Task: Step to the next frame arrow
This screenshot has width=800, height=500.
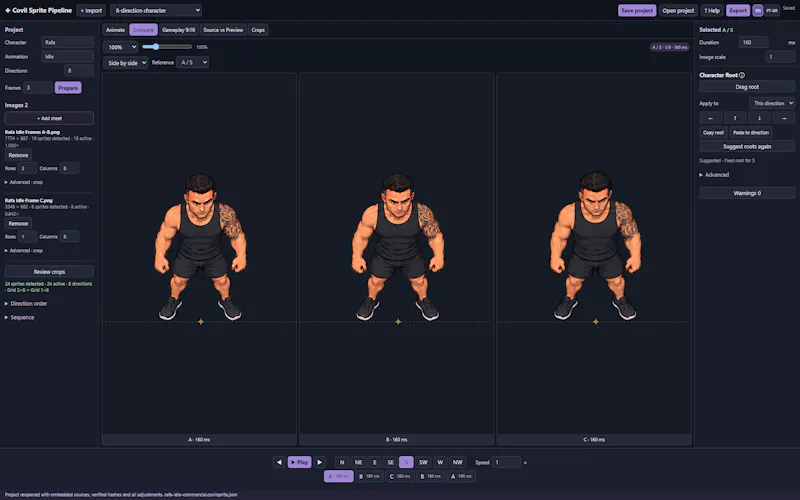Action: pos(319,462)
